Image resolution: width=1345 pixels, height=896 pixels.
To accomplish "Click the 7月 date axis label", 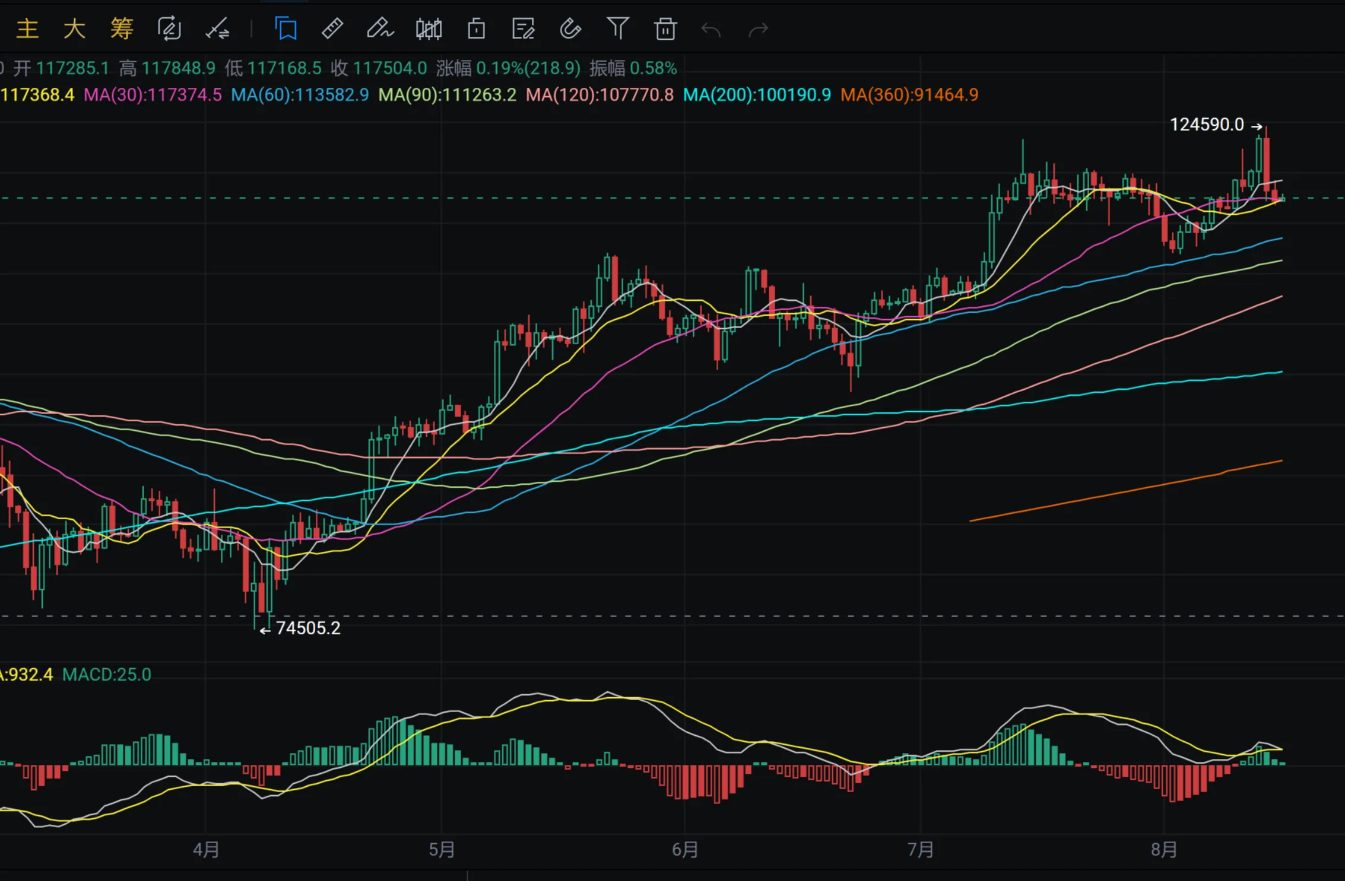I will 921,850.
